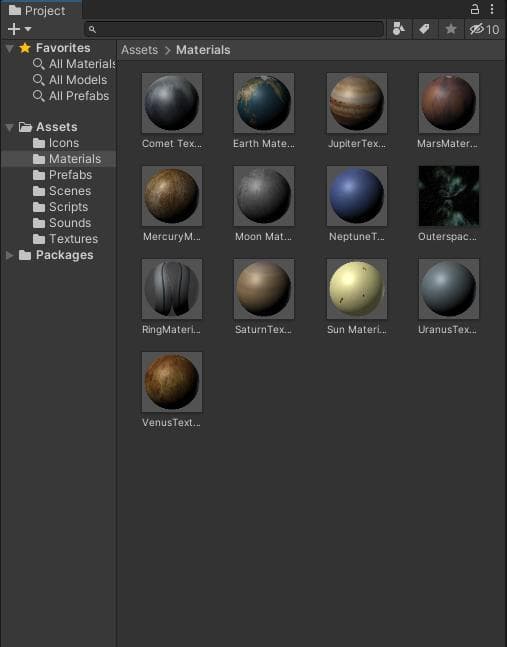Toggle hidden packages visibility eye icon
This screenshot has width=507, height=647.
click(x=484, y=29)
